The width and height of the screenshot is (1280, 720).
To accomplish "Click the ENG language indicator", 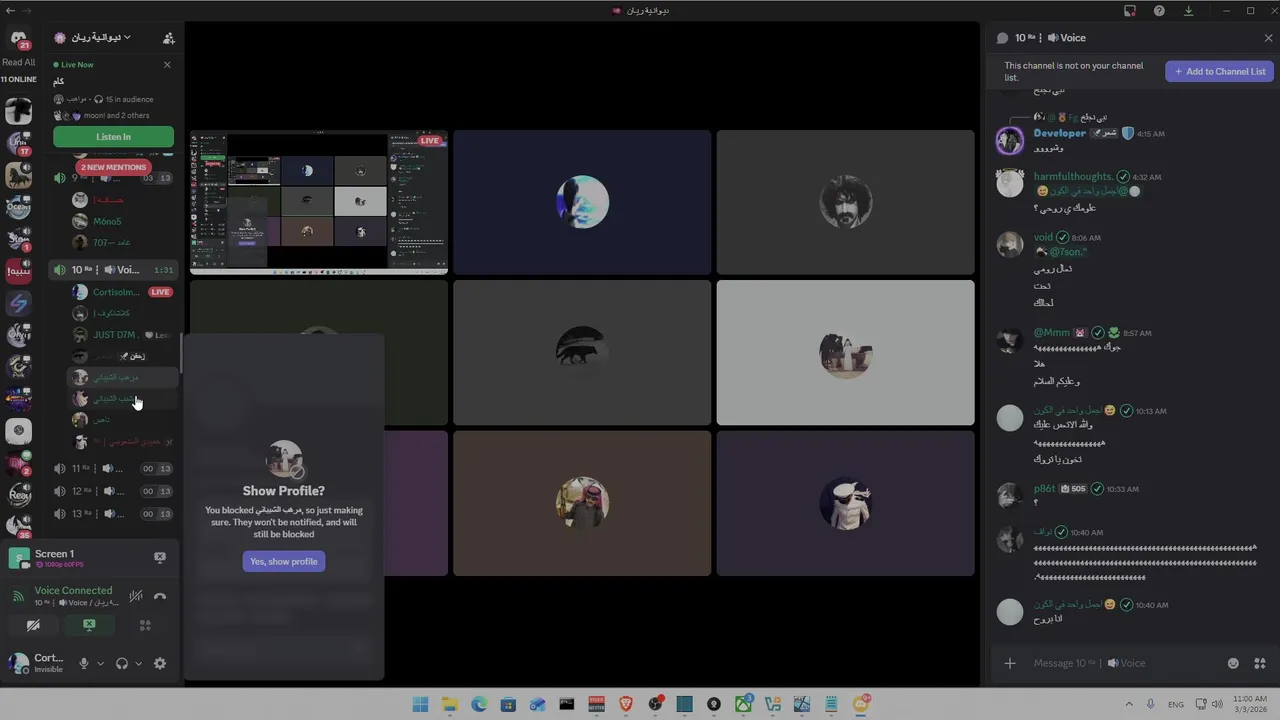I will tap(1176, 704).
